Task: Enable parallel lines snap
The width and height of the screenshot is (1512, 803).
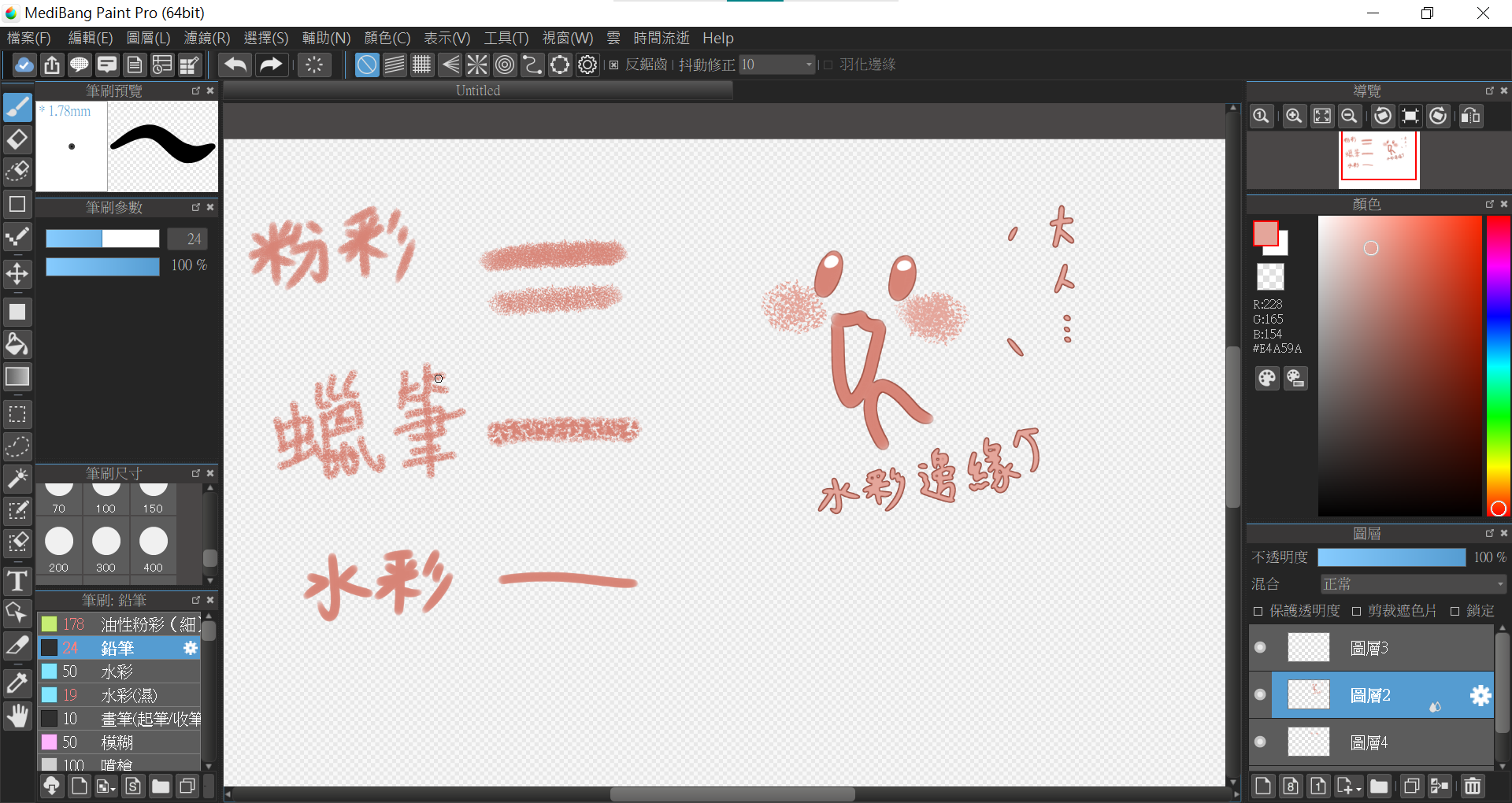Action: pos(395,65)
